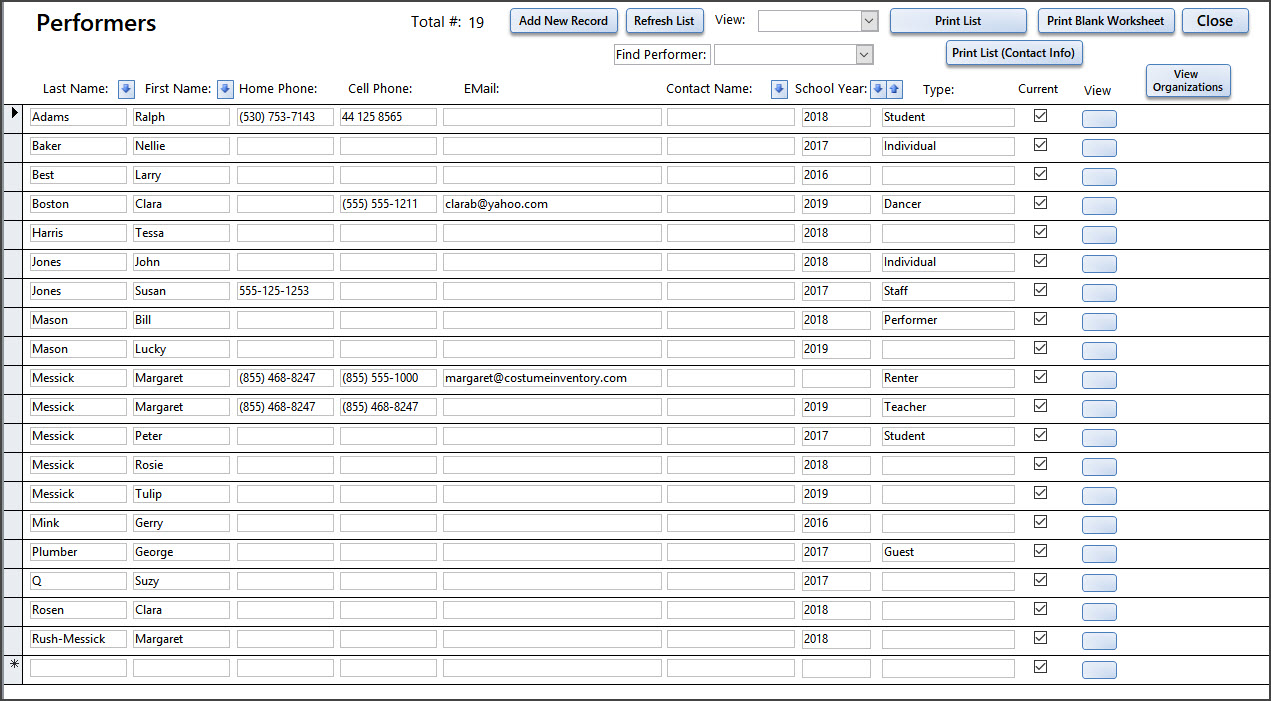The height and width of the screenshot is (701, 1271).
Task: Disable Current for George Plumber
Action: [1040, 551]
